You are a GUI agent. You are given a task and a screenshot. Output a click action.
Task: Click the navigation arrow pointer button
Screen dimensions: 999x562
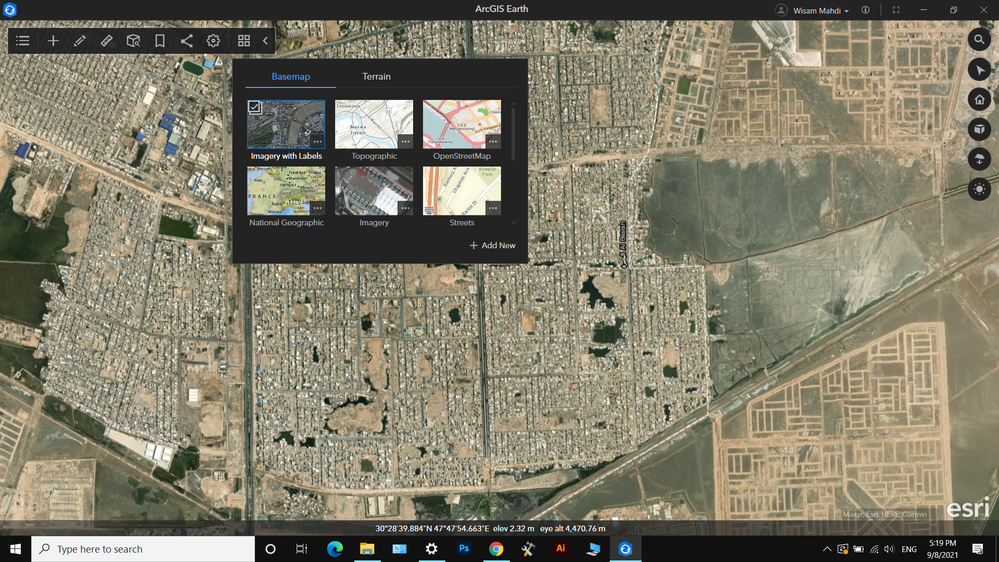[x=979, y=69]
